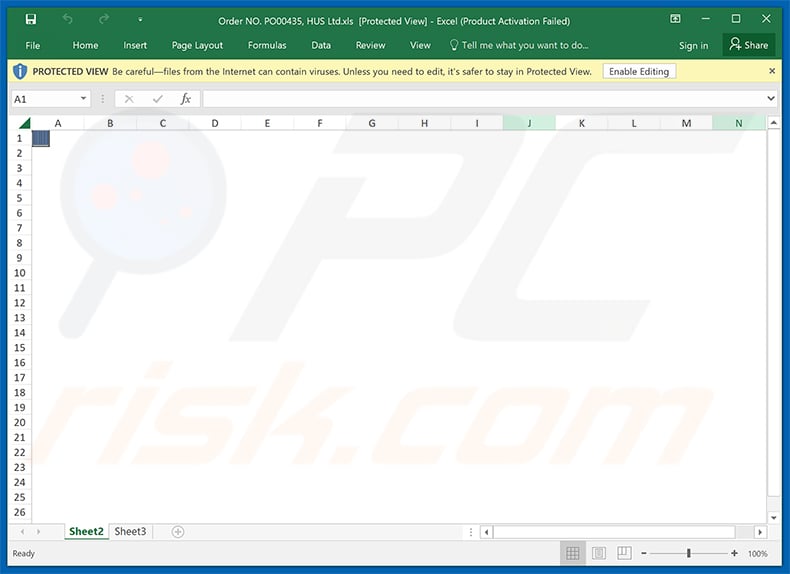
Task: Open the File menu
Action: [33, 45]
